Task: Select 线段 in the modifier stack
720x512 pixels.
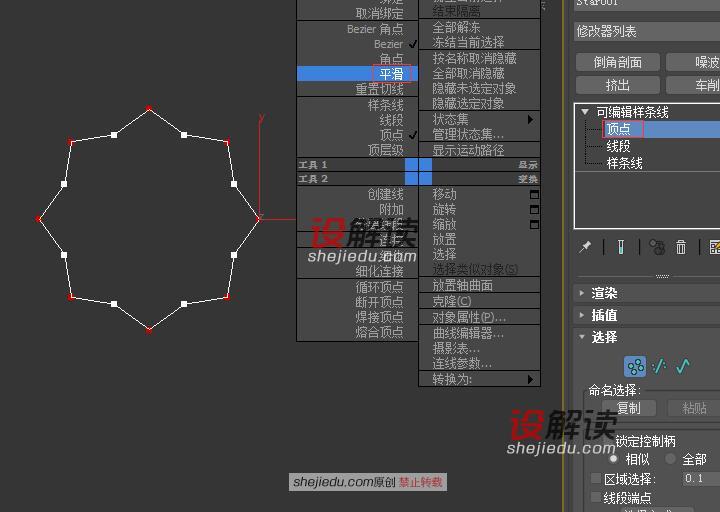Action: (x=619, y=146)
